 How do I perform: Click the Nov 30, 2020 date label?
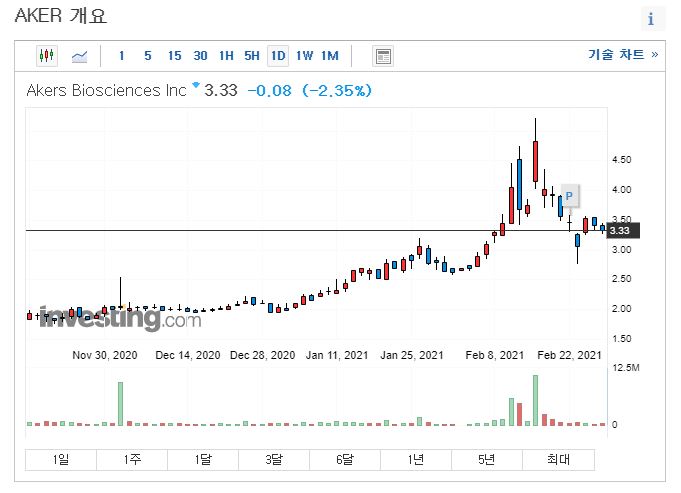(x=105, y=355)
